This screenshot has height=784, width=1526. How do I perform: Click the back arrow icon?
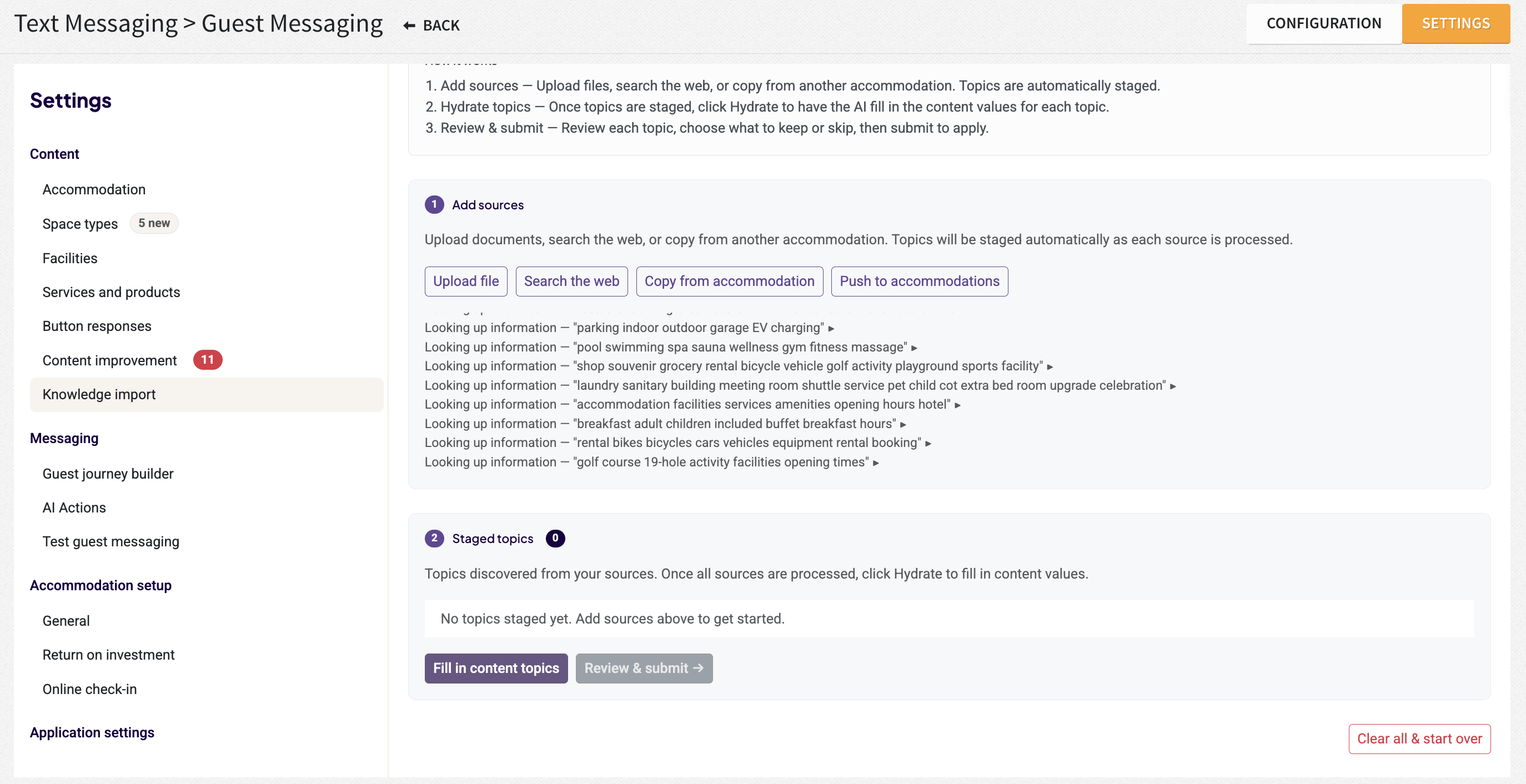pyautogui.click(x=409, y=26)
